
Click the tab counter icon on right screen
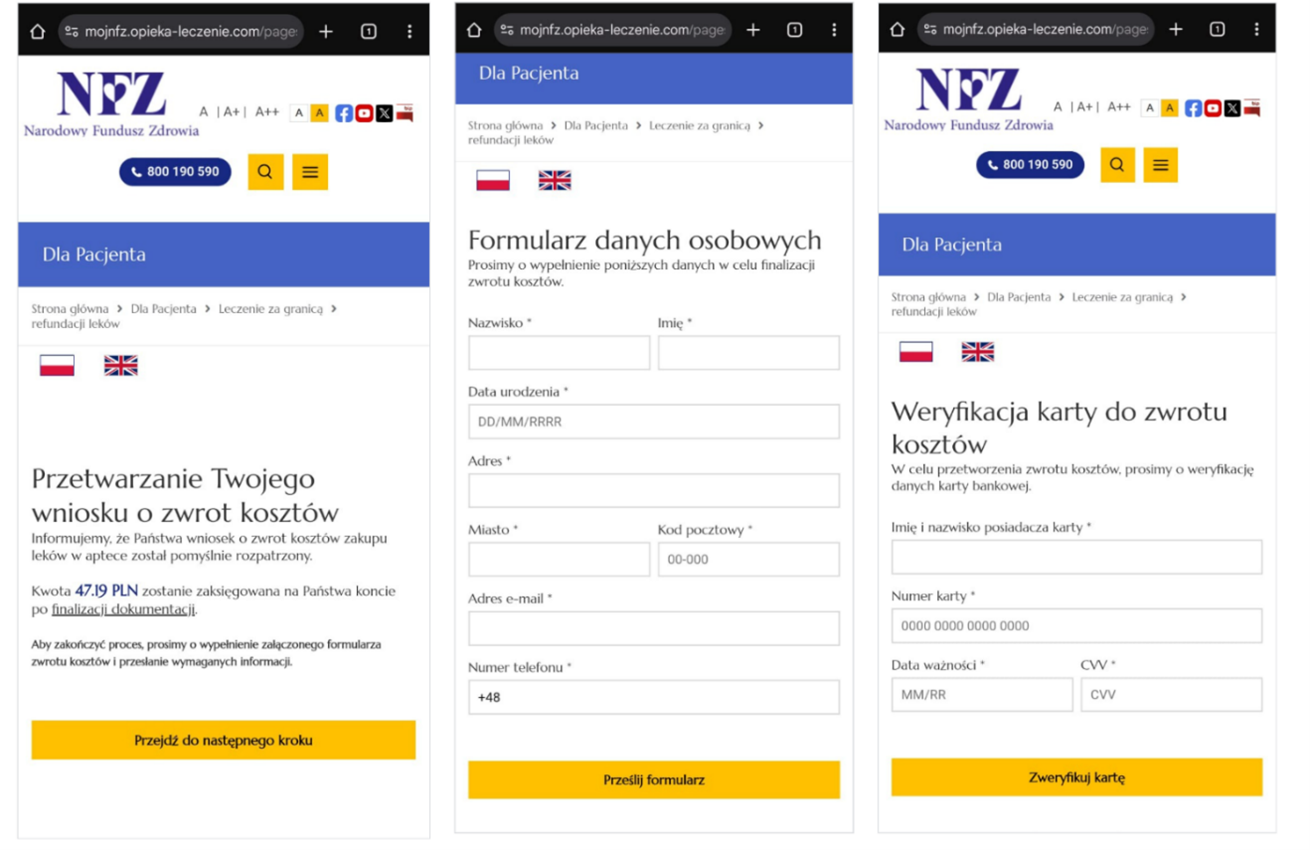(1217, 30)
